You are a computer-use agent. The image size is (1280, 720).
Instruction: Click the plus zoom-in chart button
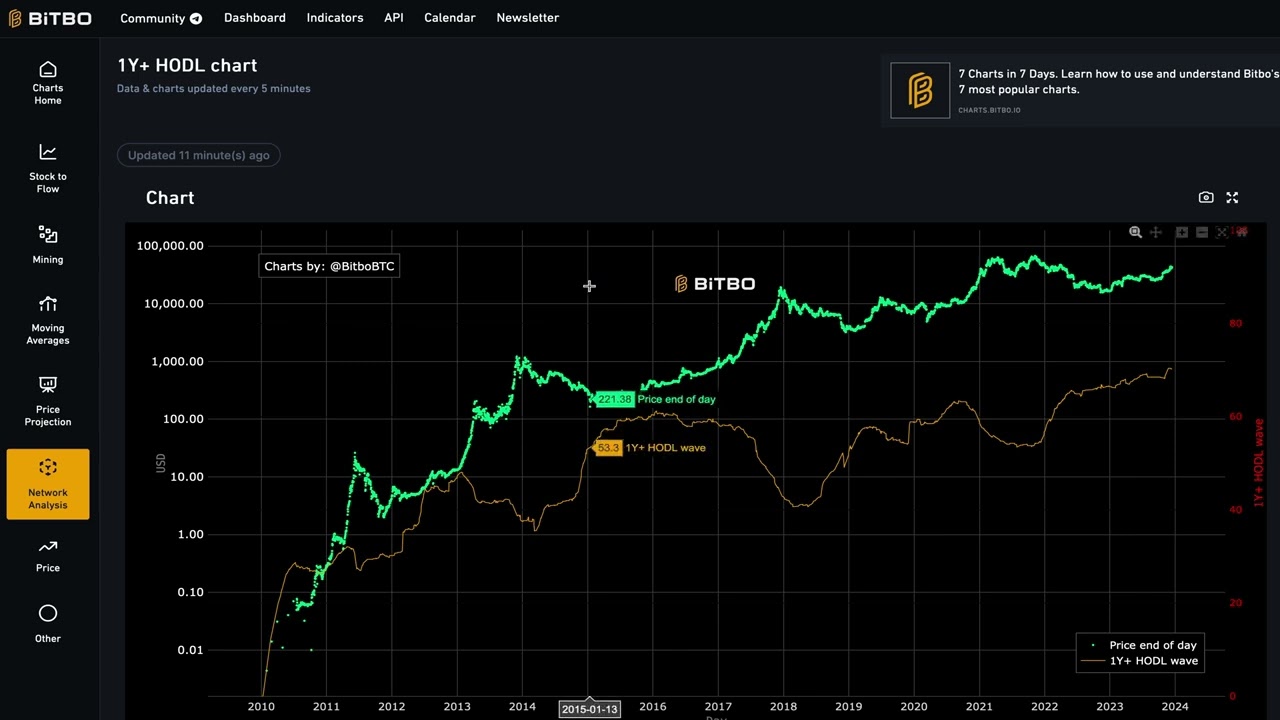click(1182, 232)
